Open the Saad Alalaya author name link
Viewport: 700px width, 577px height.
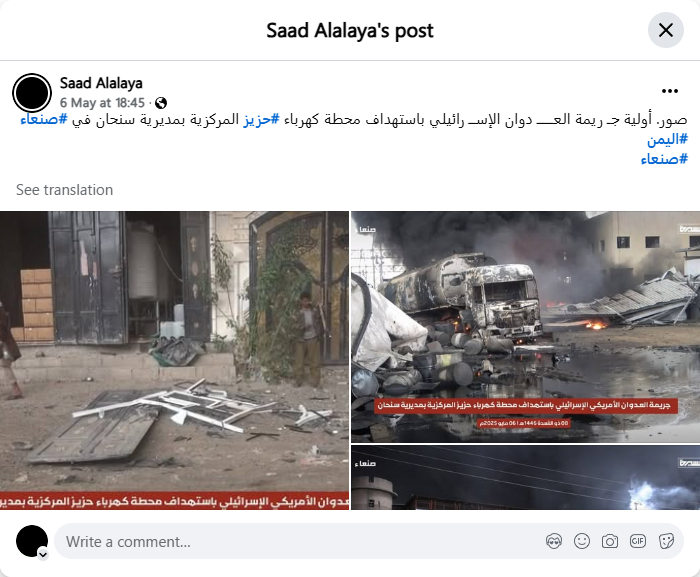[101, 83]
